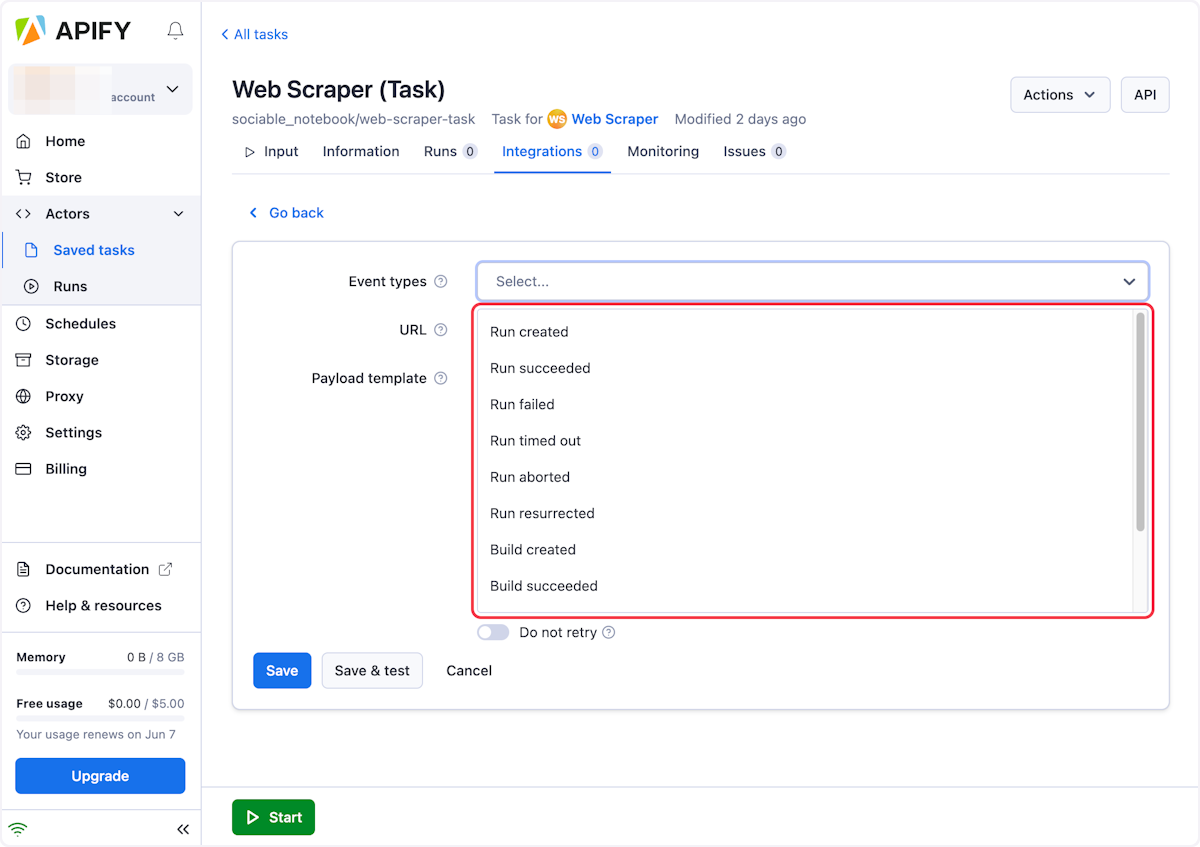Click the Event types select field
This screenshot has height=847, width=1200.
812,281
